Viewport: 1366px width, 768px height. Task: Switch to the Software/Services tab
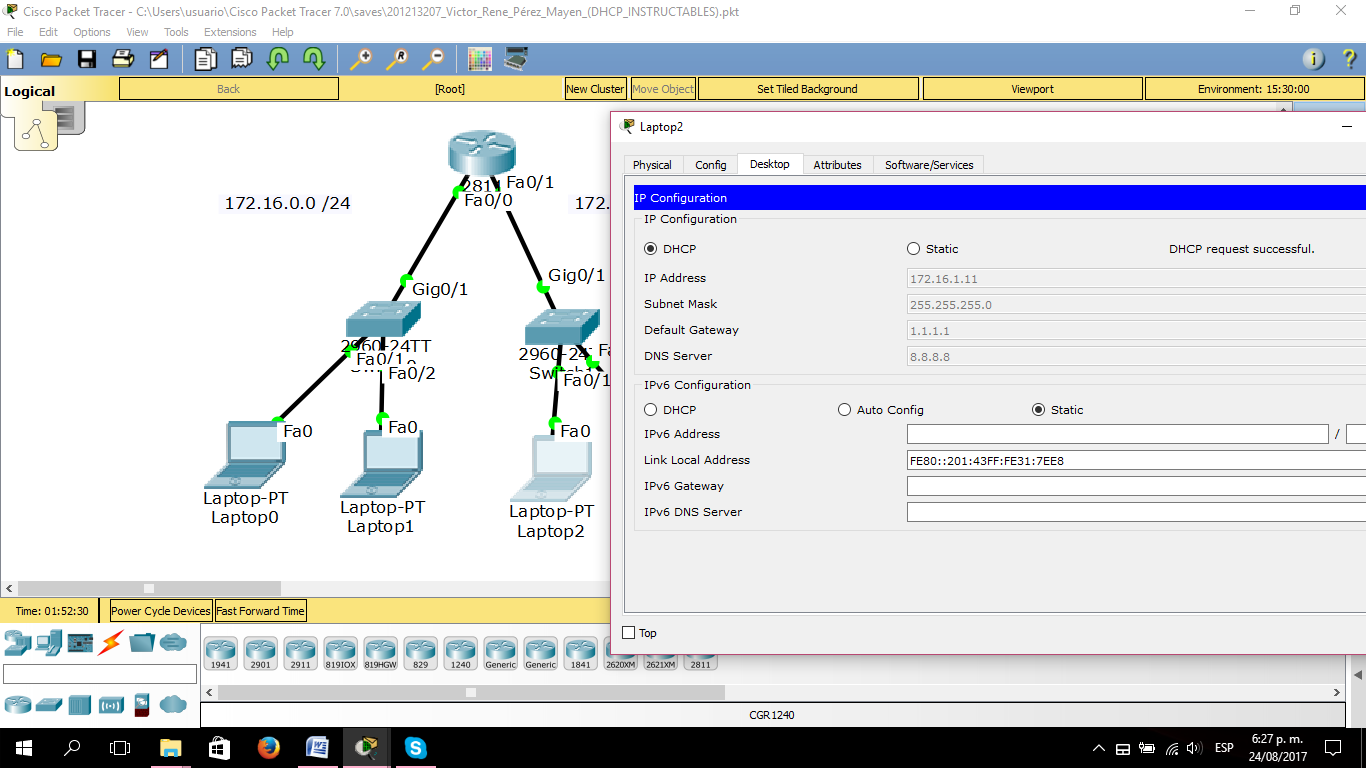[x=929, y=165]
